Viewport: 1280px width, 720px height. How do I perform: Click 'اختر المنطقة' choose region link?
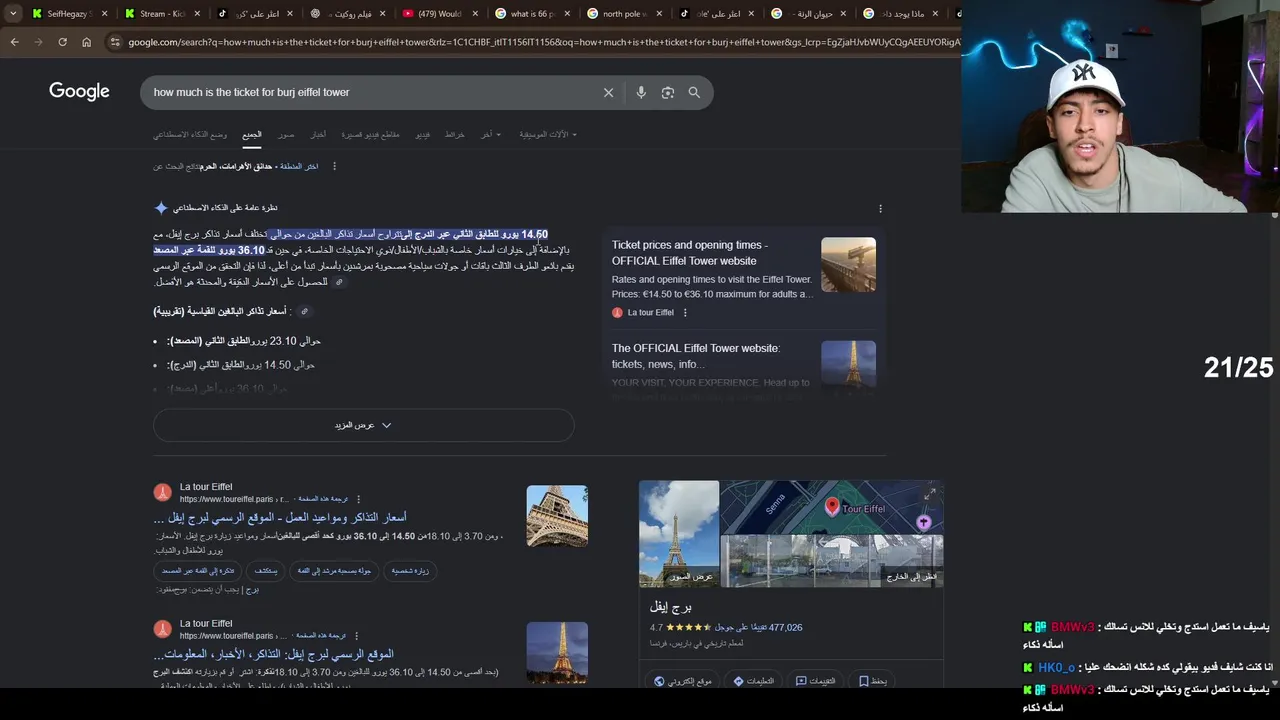[299, 166]
